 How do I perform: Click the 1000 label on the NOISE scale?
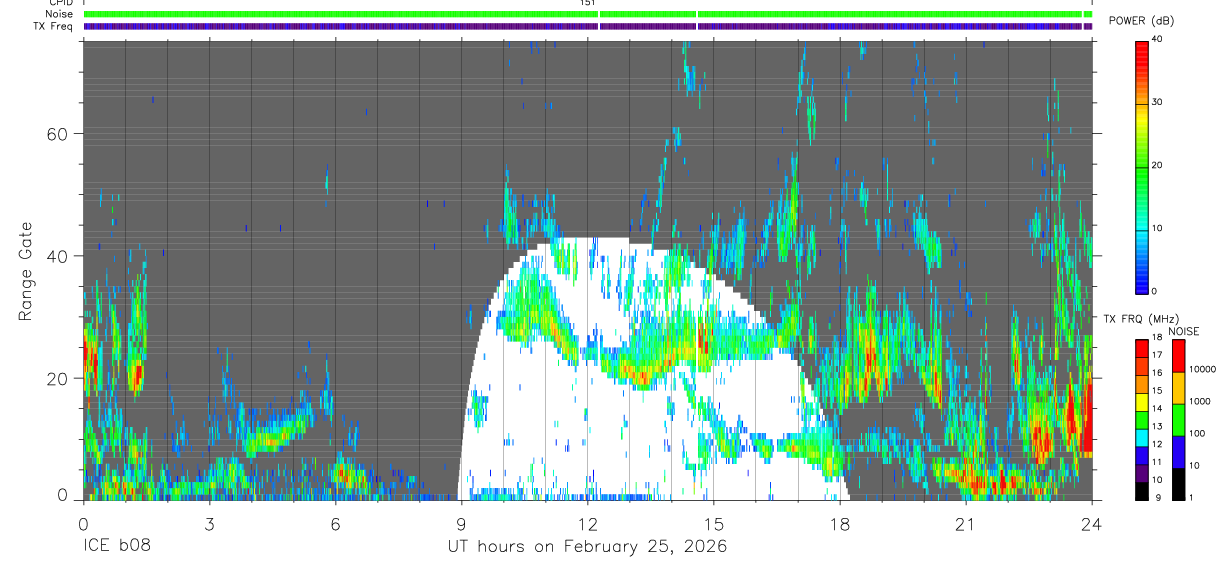click(x=1199, y=401)
